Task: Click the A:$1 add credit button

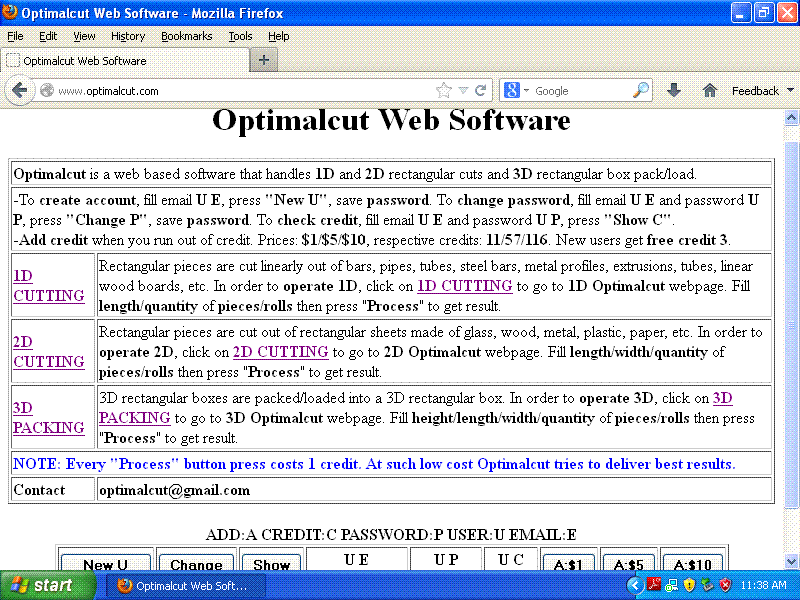Action: pyautogui.click(x=568, y=562)
